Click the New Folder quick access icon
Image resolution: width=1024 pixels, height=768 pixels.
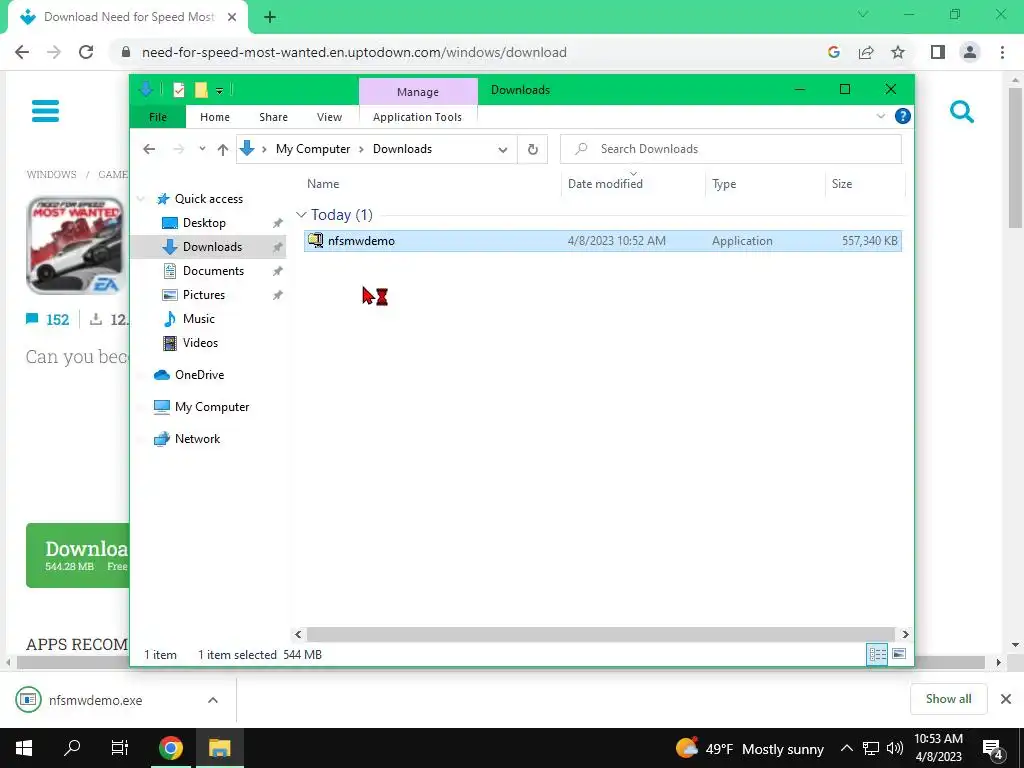coord(201,90)
